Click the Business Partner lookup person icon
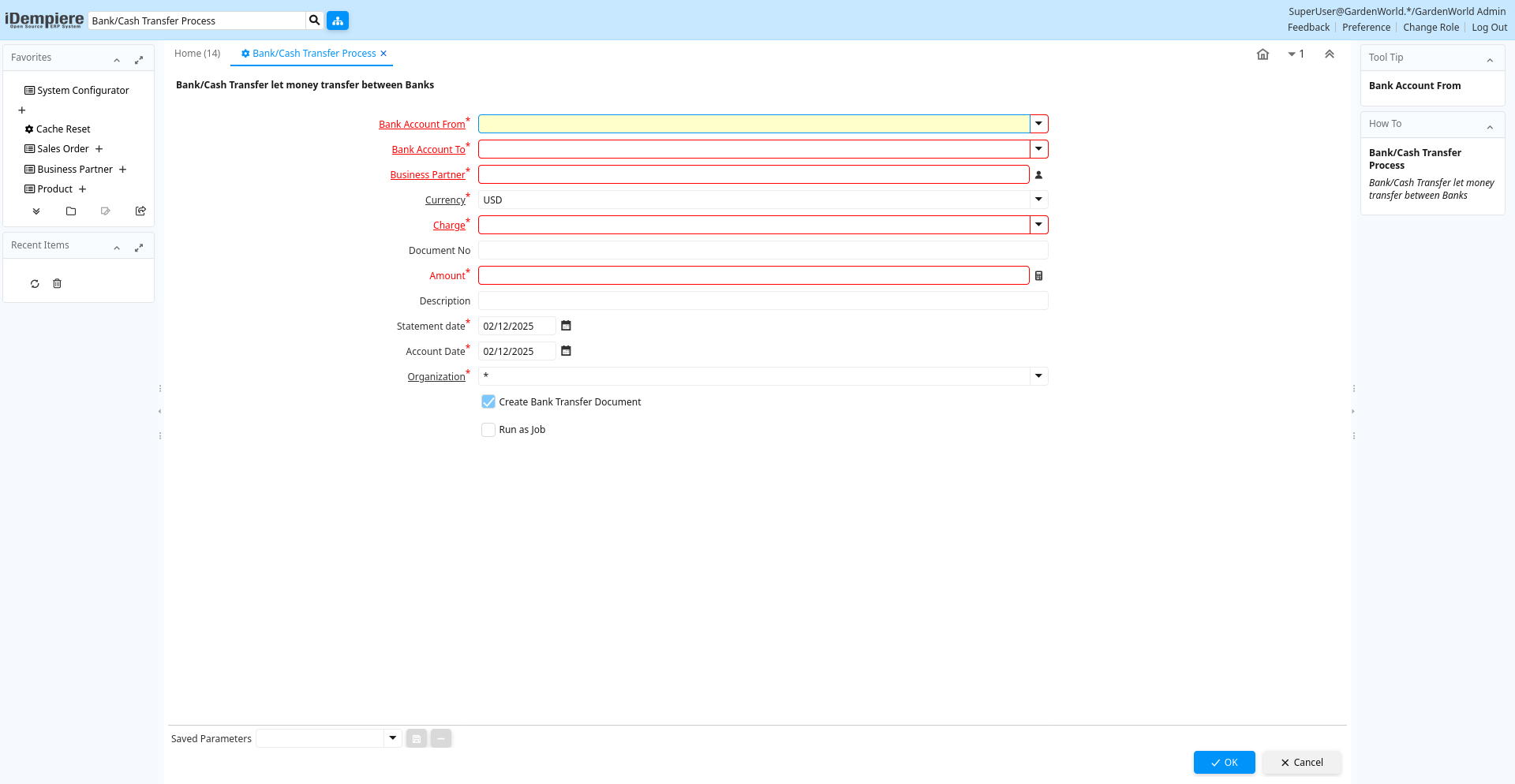Screen dimensions: 1515x784 click(1038, 175)
